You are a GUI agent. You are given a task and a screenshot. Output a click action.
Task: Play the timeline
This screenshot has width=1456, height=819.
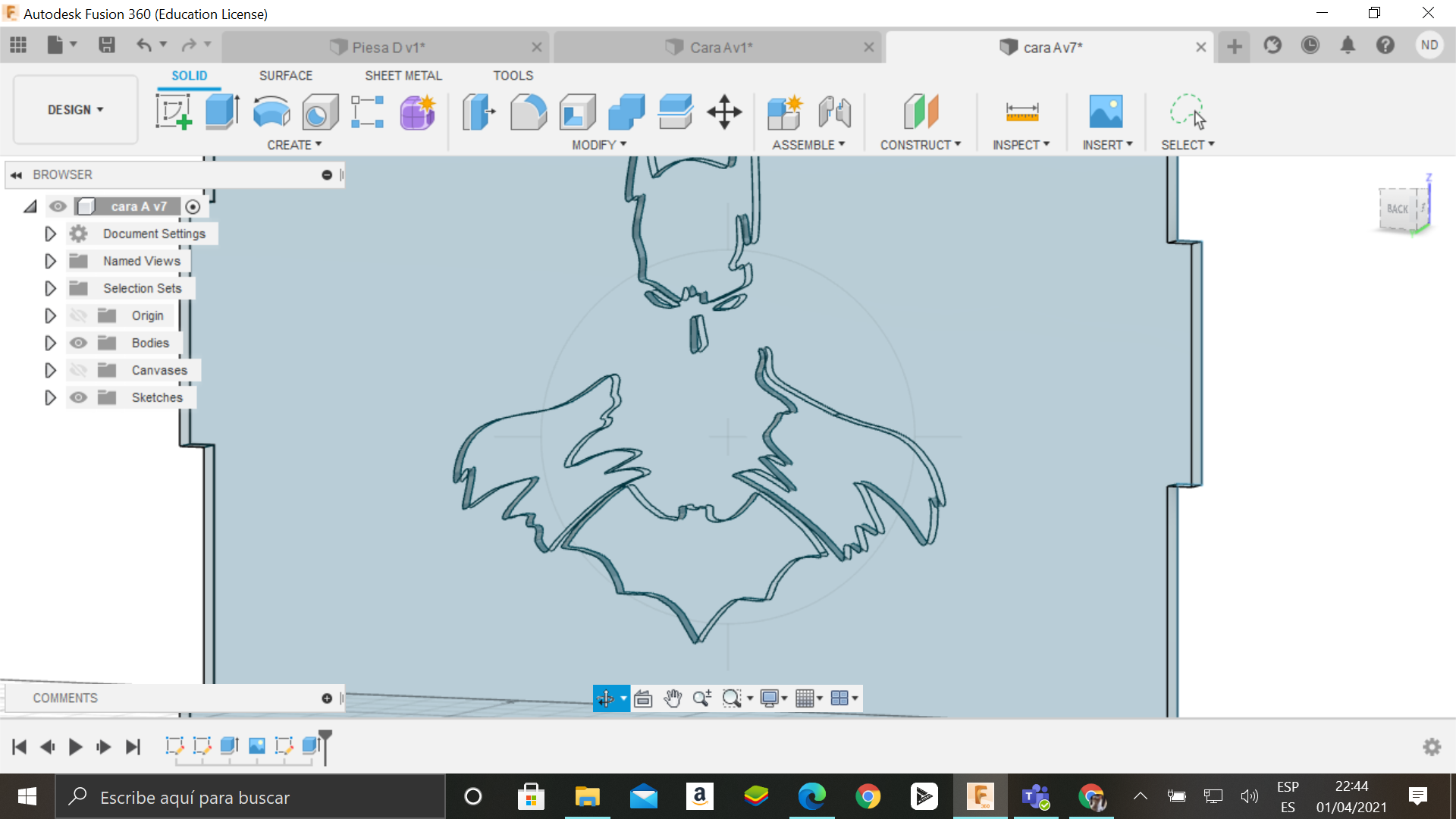(75, 747)
